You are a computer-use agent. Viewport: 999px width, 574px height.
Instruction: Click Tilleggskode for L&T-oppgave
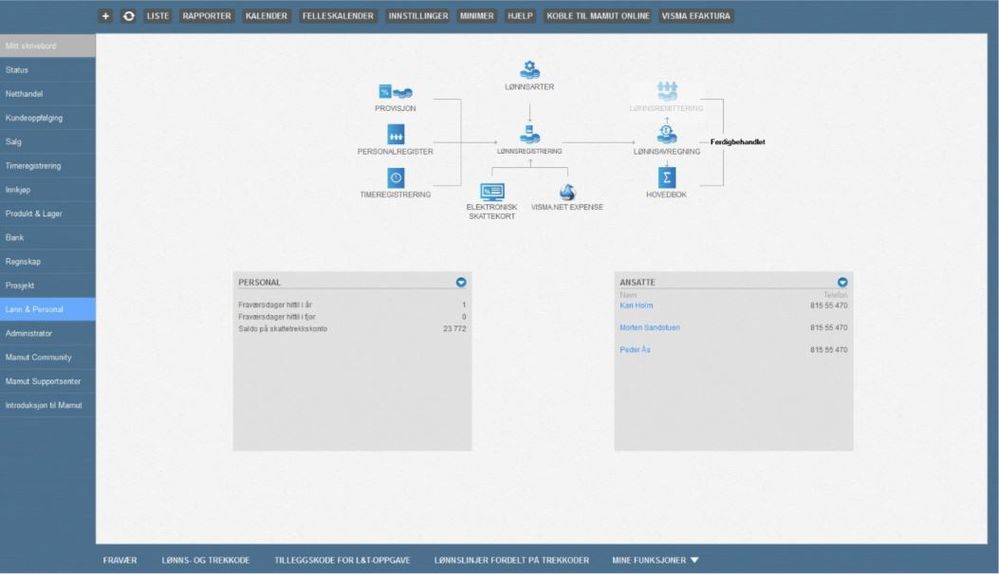pyautogui.click(x=342, y=560)
